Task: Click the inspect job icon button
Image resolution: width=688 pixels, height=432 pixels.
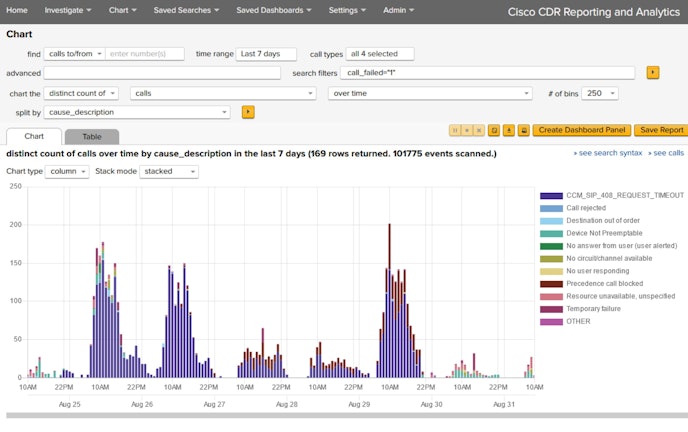Action: pyautogui.click(x=494, y=130)
